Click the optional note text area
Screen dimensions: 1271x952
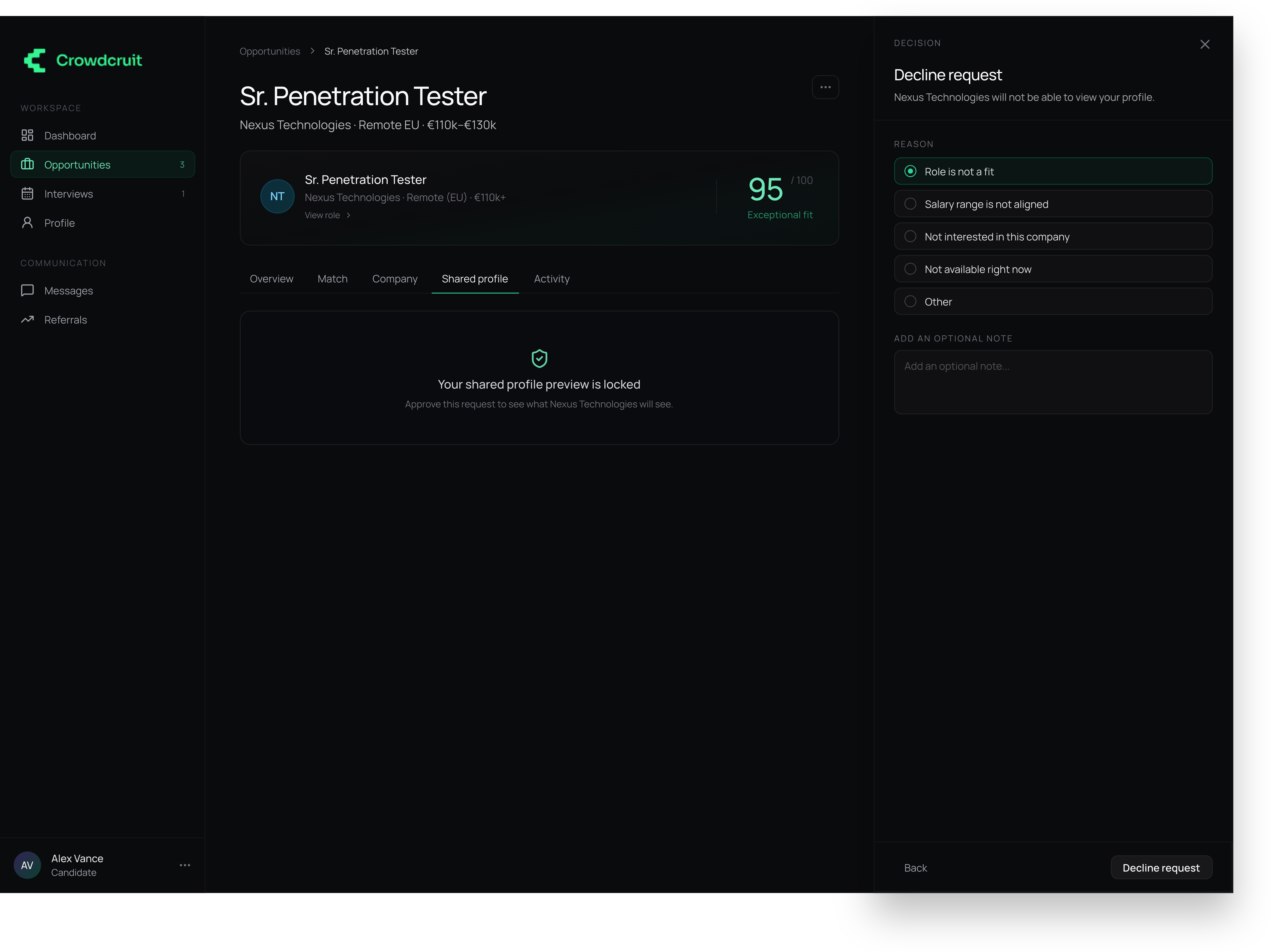(x=1053, y=382)
